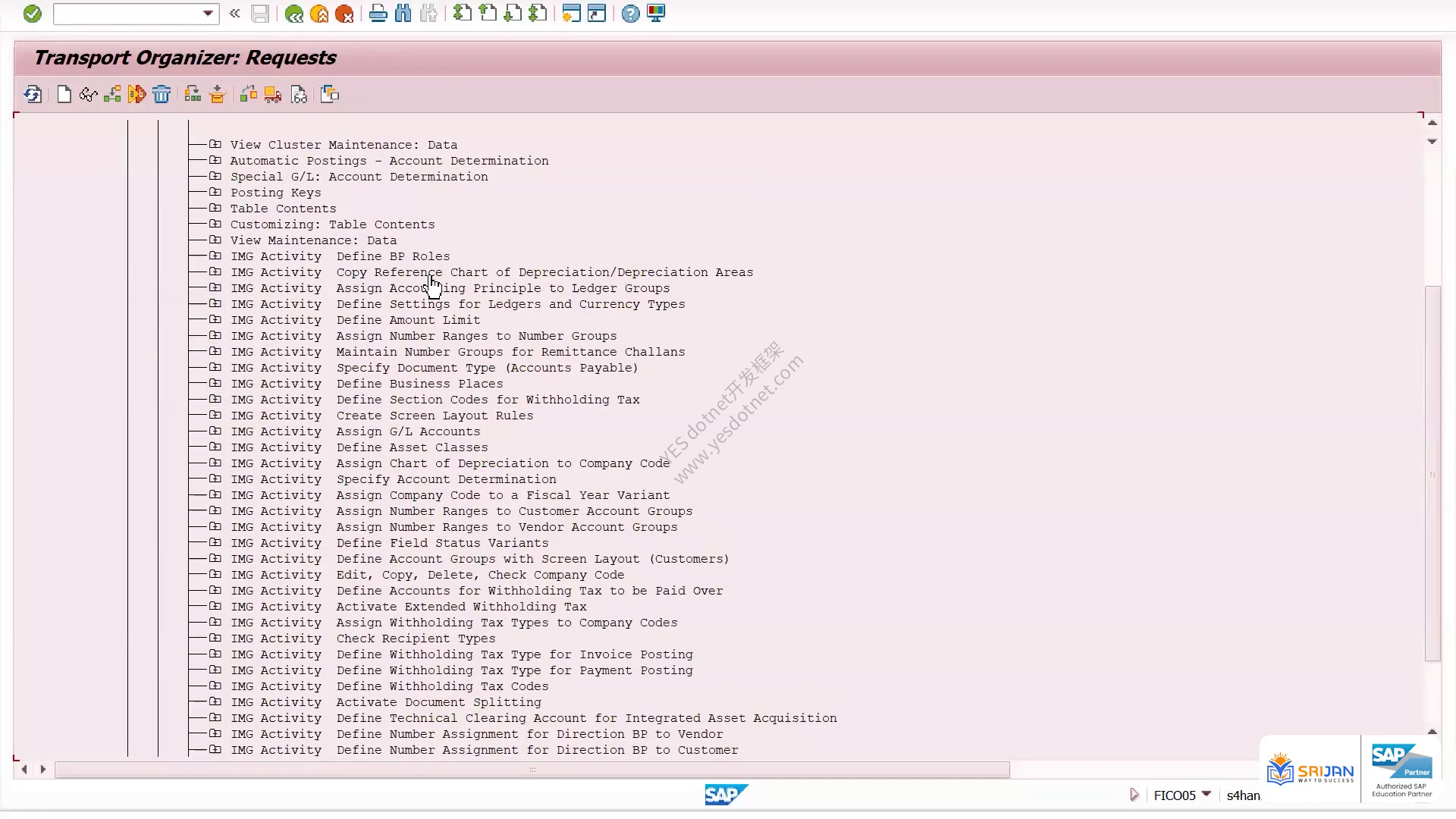The height and width of the screenshot is (819, 1456).
Task: Click the green Enter checkmark icon
Action: 32,14
